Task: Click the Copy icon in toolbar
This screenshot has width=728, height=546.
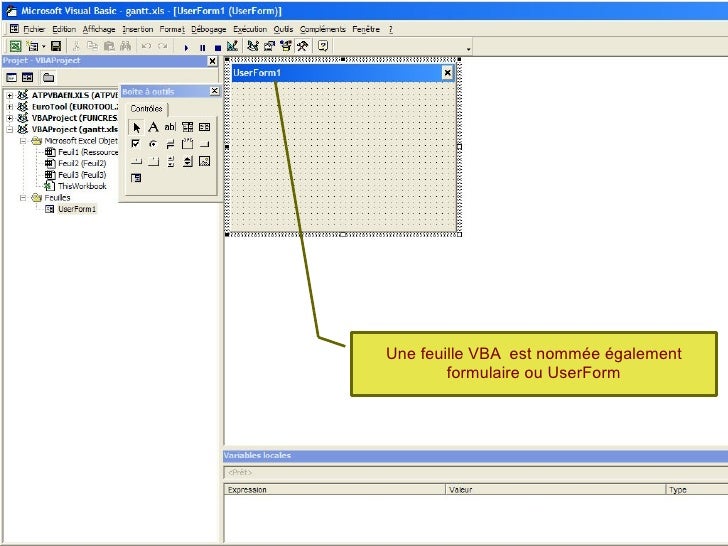Action: [92, 46]
